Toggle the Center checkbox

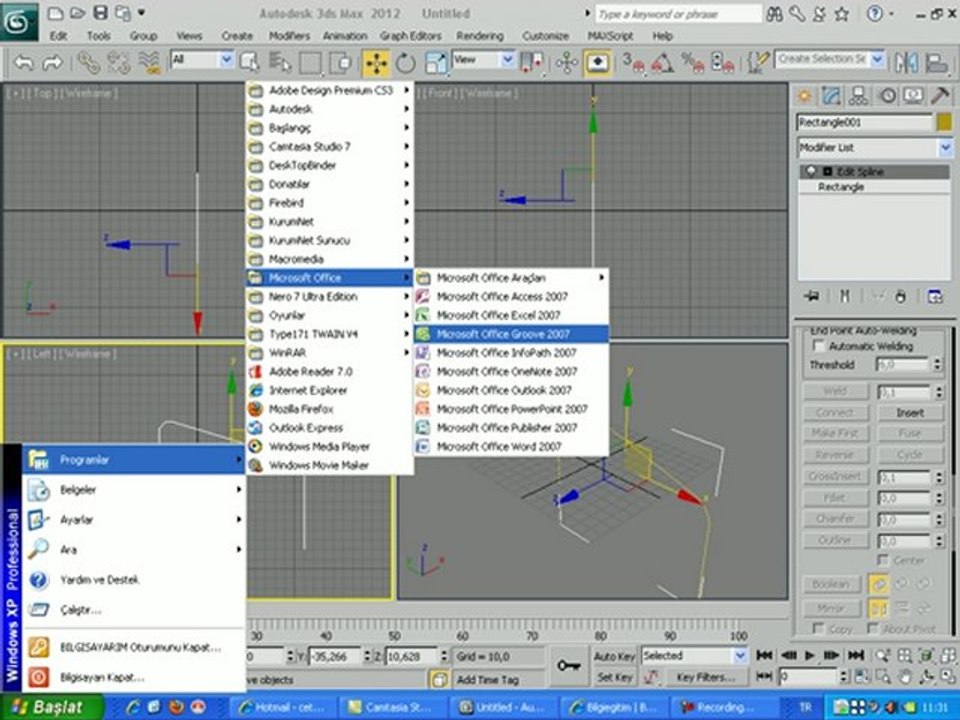coord(882,560)
